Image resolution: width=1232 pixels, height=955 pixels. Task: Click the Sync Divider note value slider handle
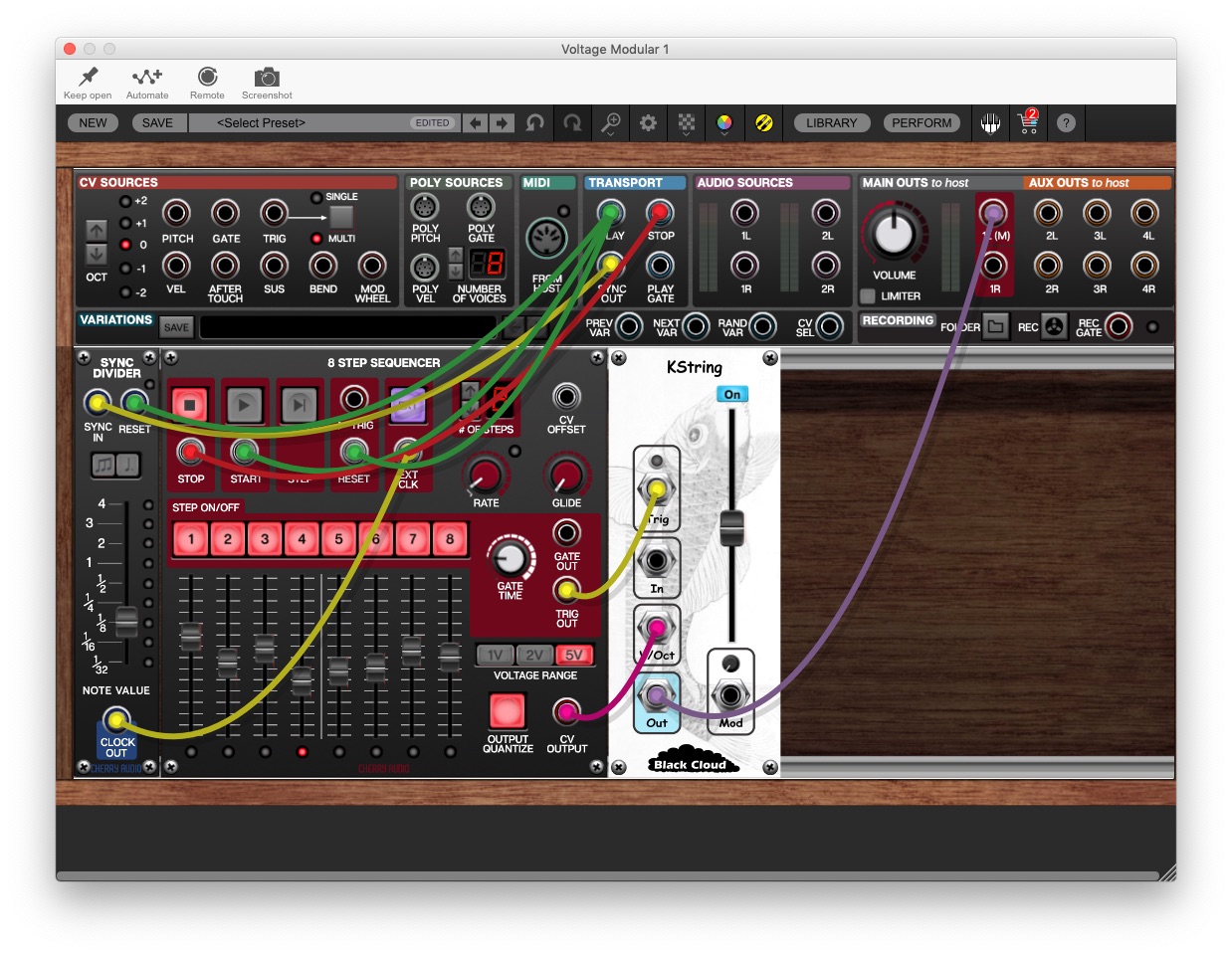point(126,622)
